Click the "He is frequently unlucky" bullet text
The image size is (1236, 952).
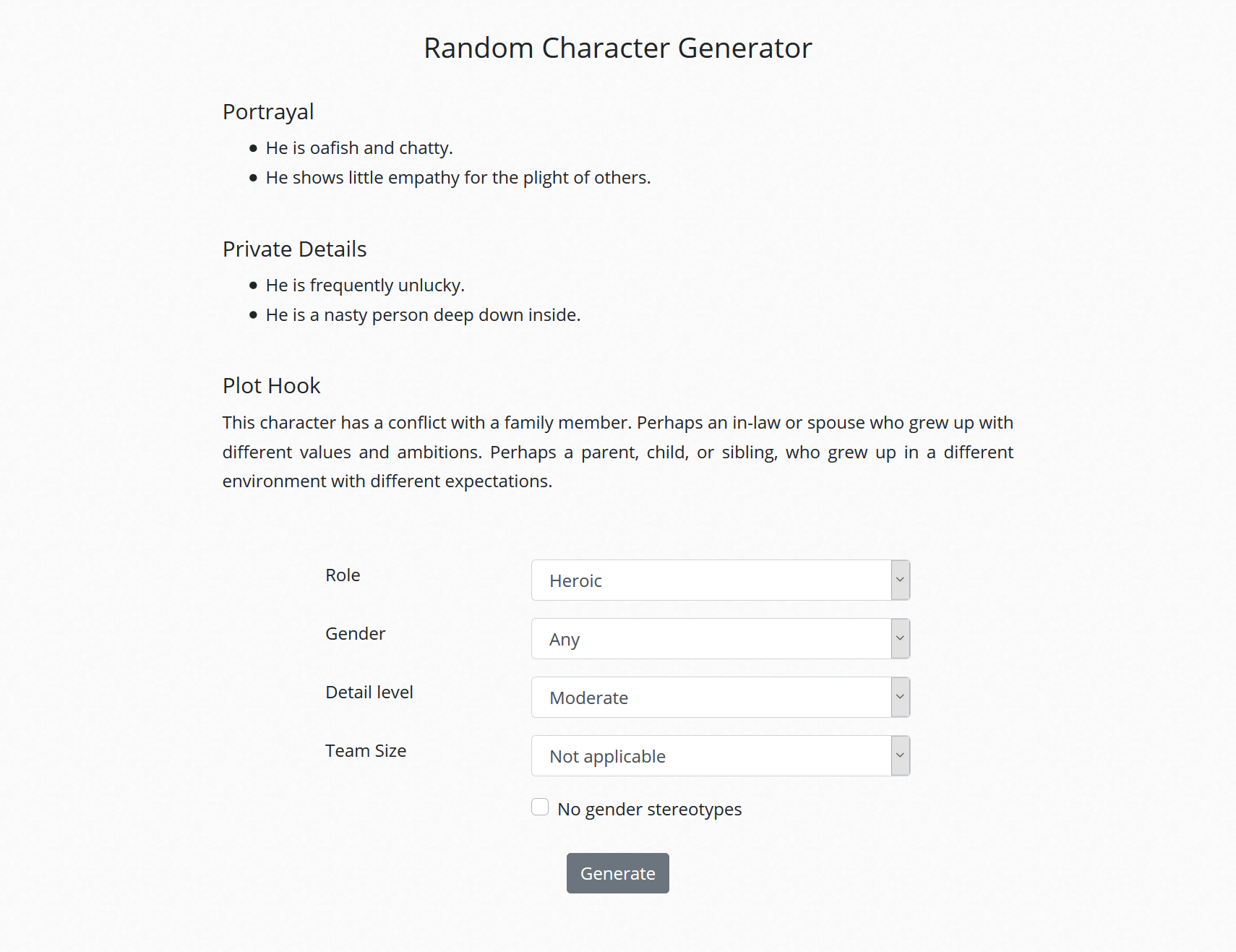point(365,286)
